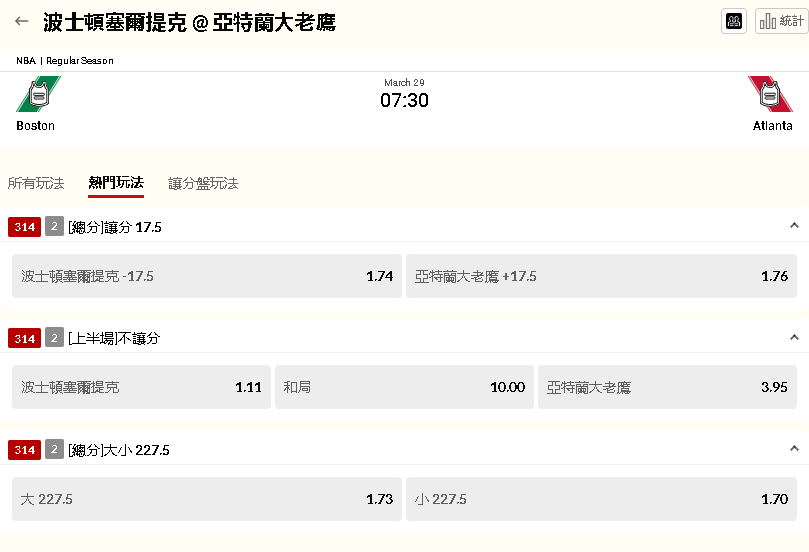The height and width of the screenshot is (552, 809).
Task: Click the back arrow icon
Action: (x=22, y=21)
